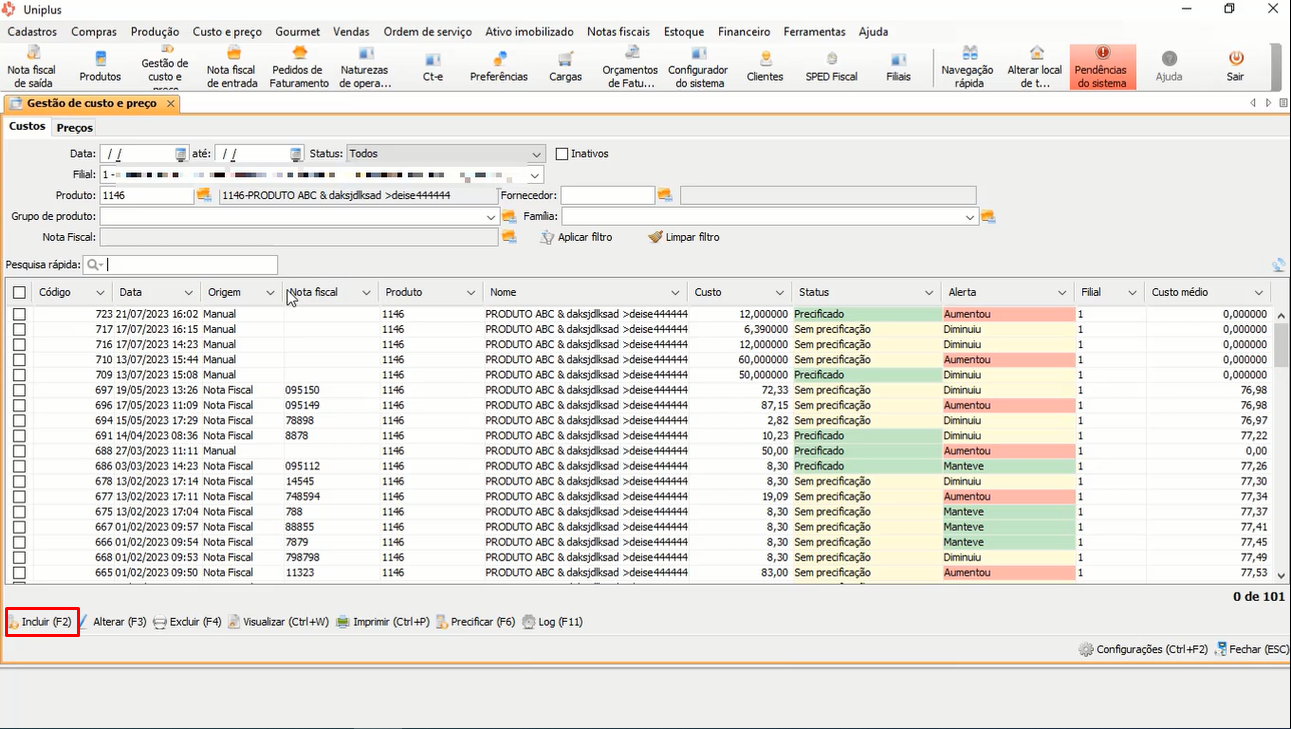Toggle select-all checkbox in table header
Viewport: 1291px width, 729px height.
19,292
